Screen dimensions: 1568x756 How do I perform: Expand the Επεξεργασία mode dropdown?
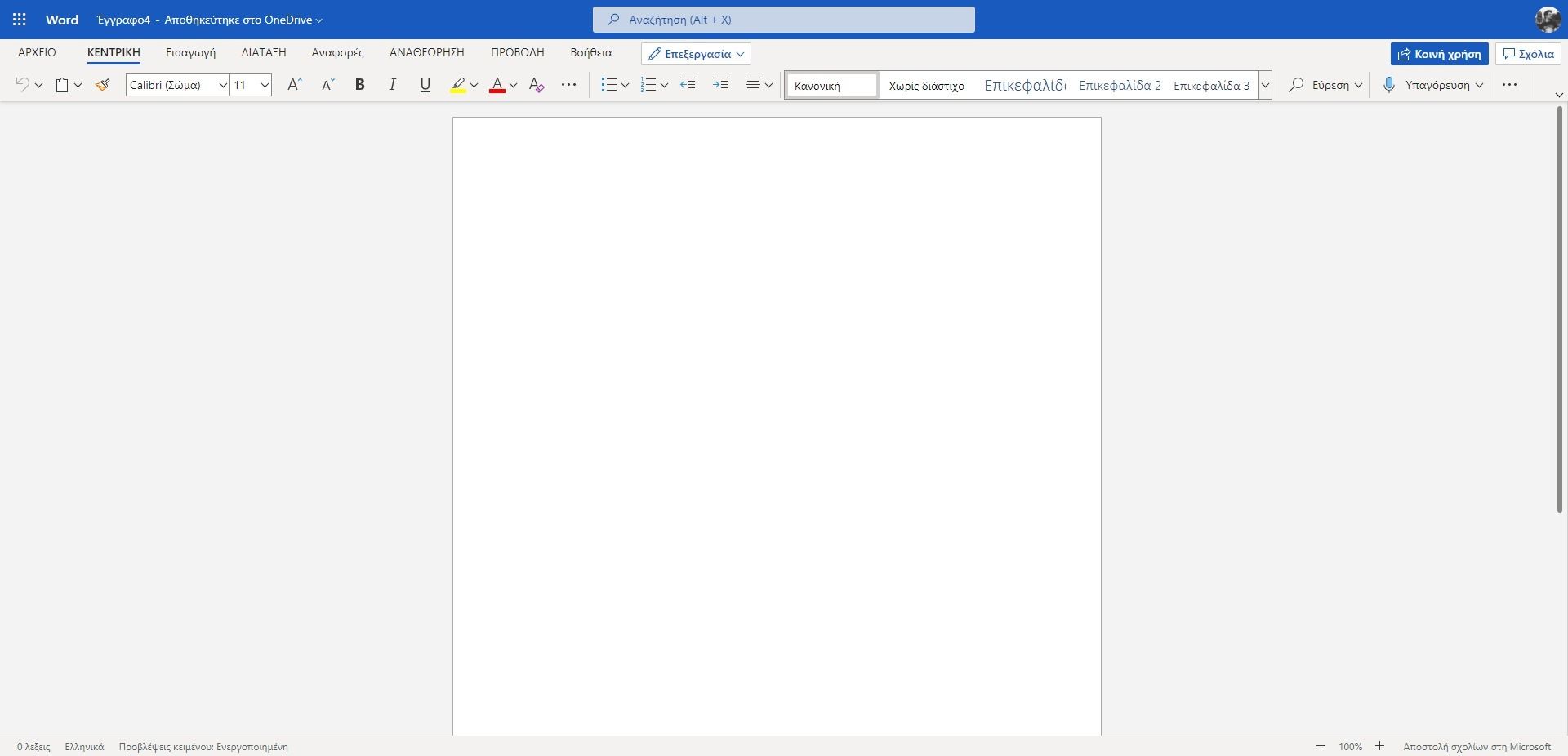click(740, 54)
